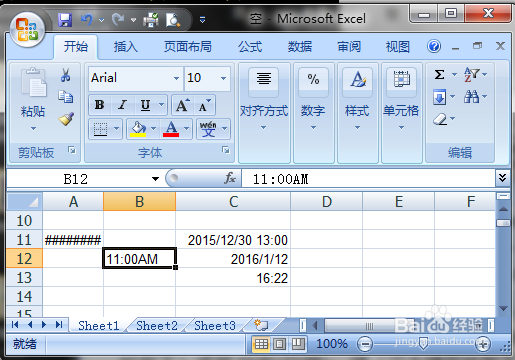Viewport: 515px width, 360px height.
Task: Expand the formula bar
Action: tap(502, 178)
